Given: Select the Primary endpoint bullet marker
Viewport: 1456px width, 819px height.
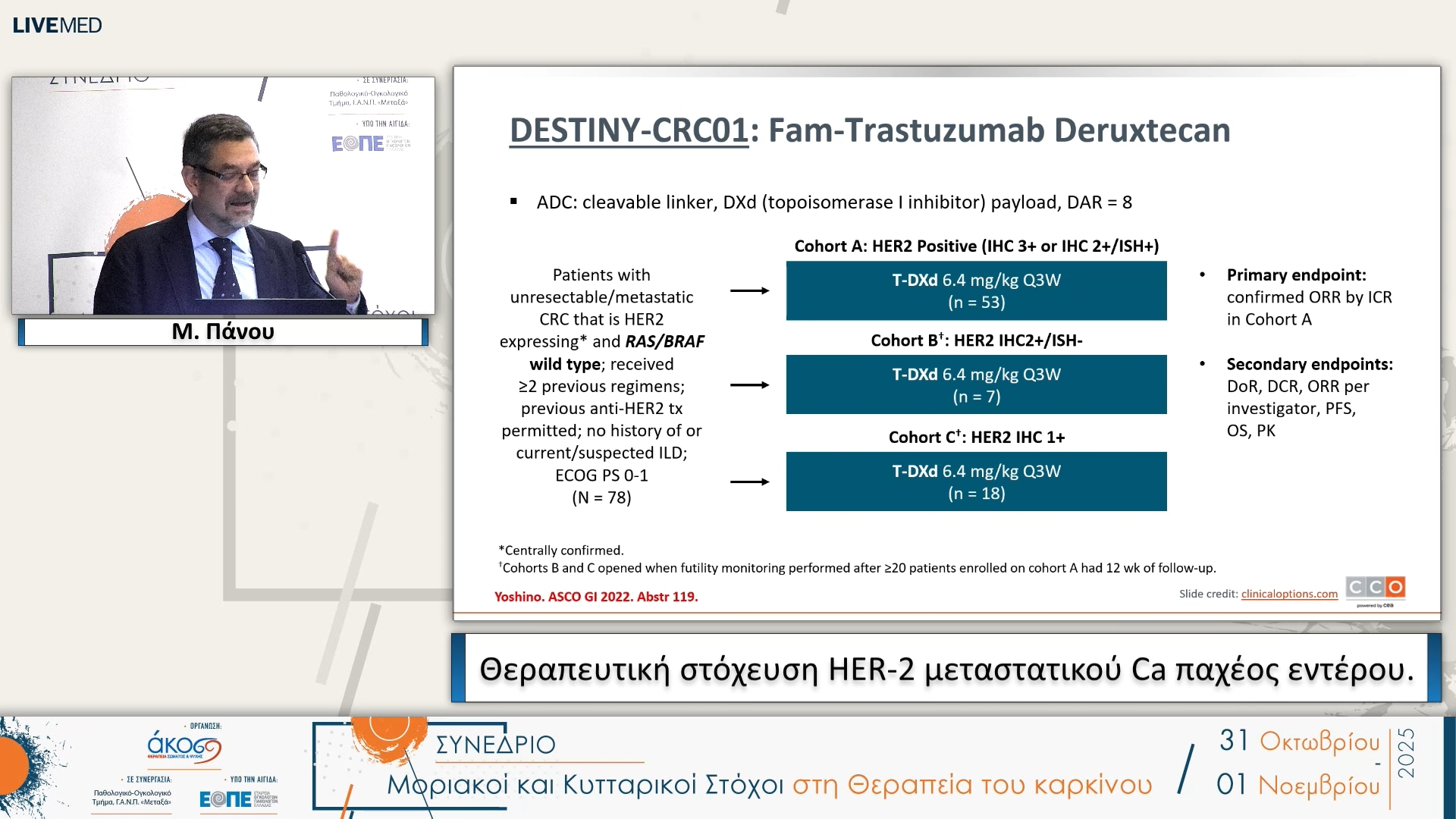Looking at the screenshot, I should (x=1202, y=275).
